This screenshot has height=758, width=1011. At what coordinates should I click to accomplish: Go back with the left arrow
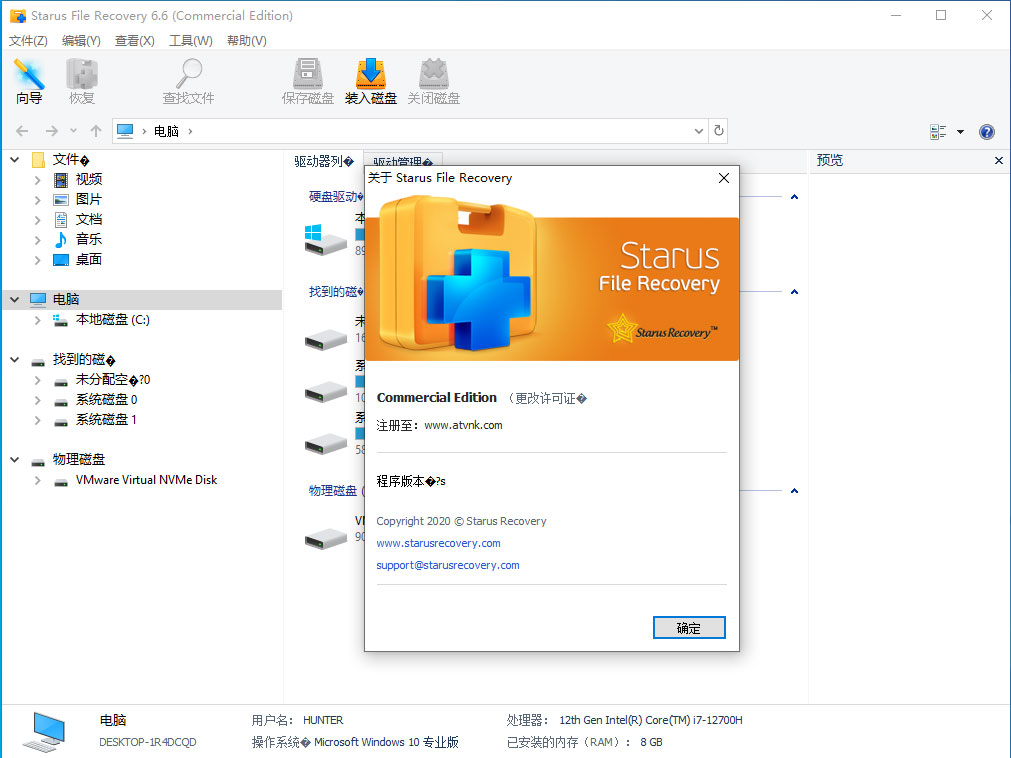click(x=22, y=131)
